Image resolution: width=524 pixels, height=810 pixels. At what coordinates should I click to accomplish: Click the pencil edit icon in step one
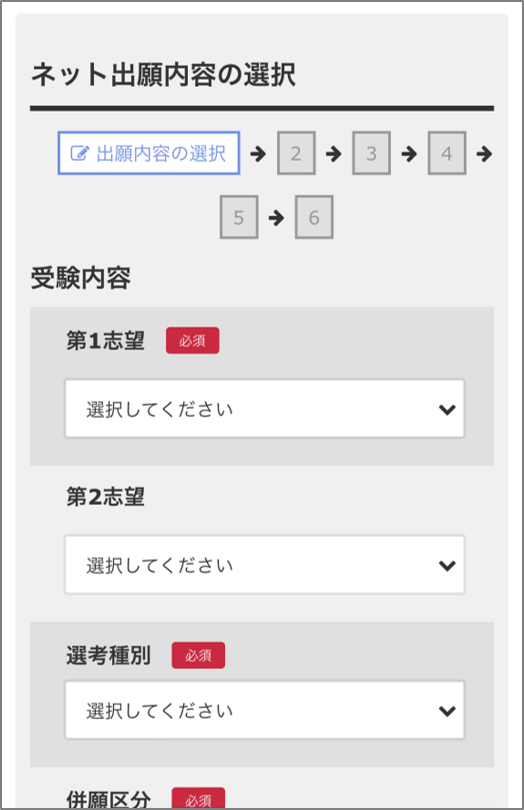coord(79,153)
